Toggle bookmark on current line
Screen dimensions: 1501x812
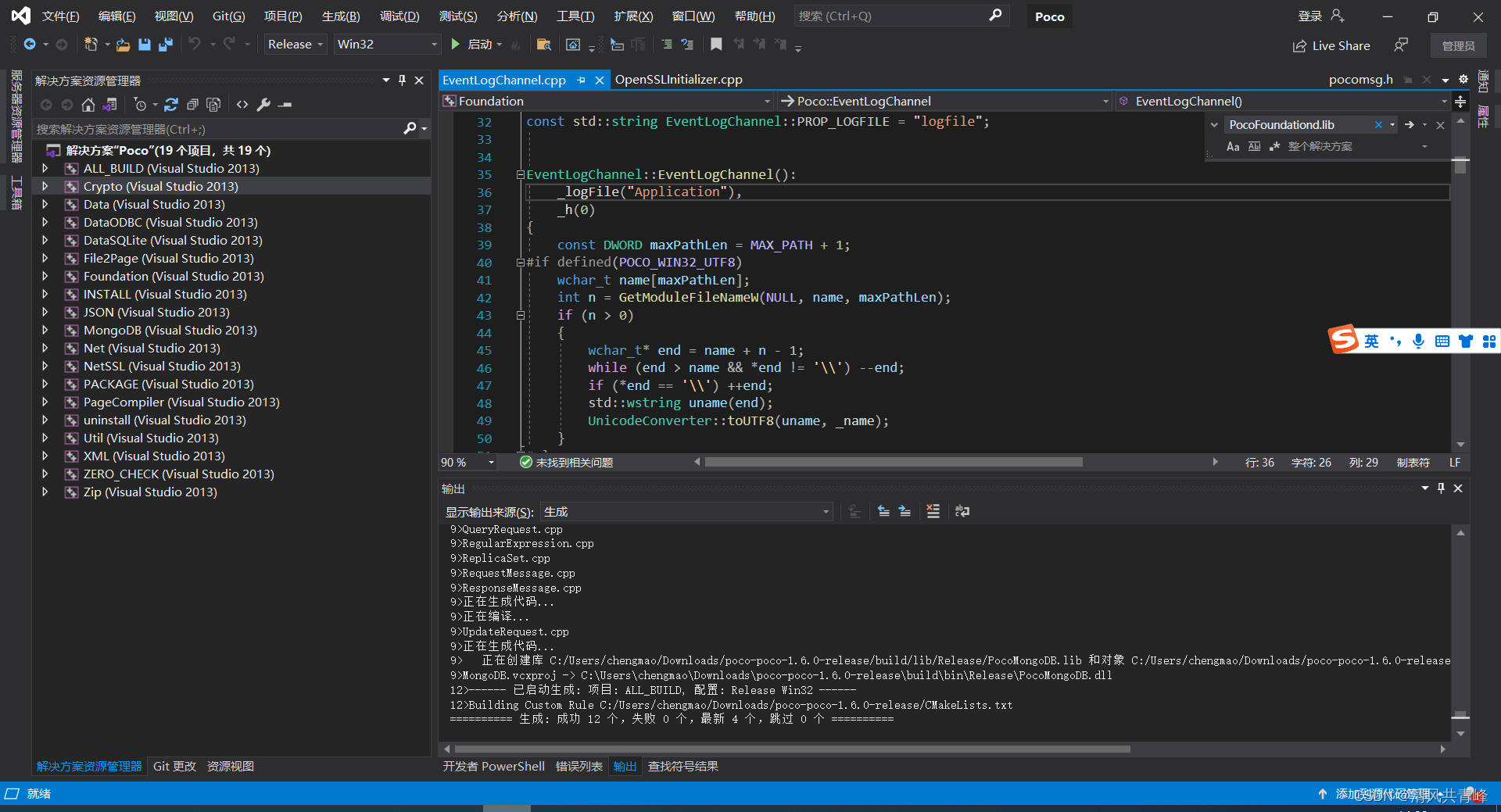tap(715, 45)
